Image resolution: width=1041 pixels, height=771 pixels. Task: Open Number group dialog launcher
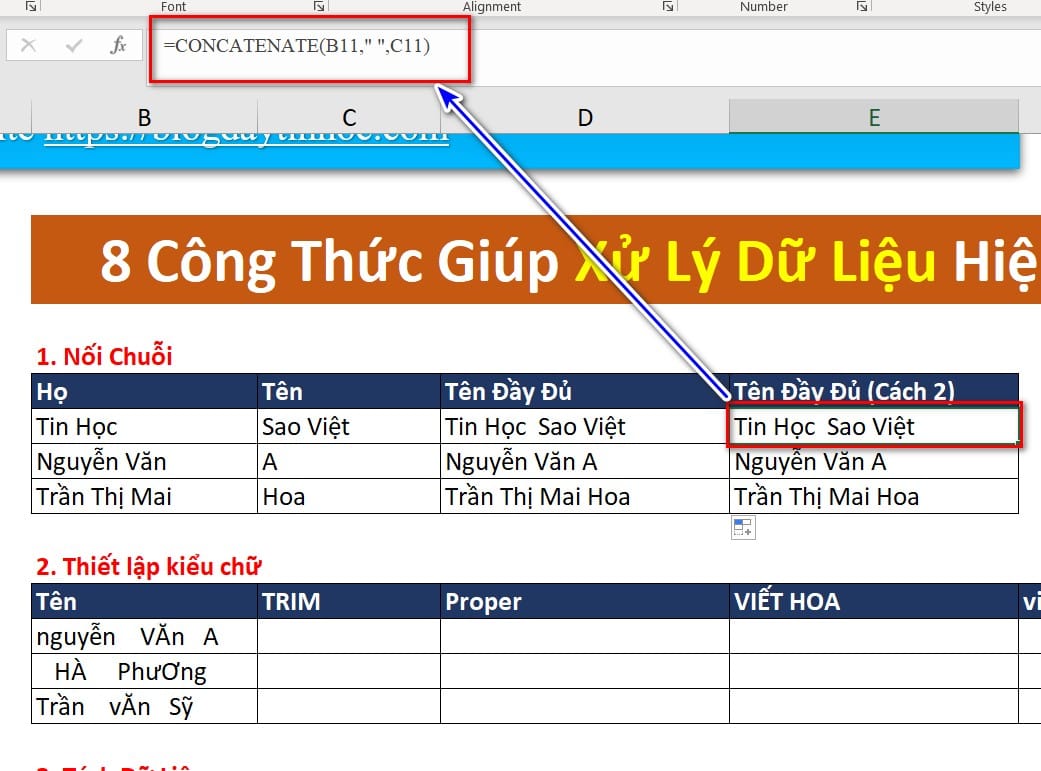862,6
